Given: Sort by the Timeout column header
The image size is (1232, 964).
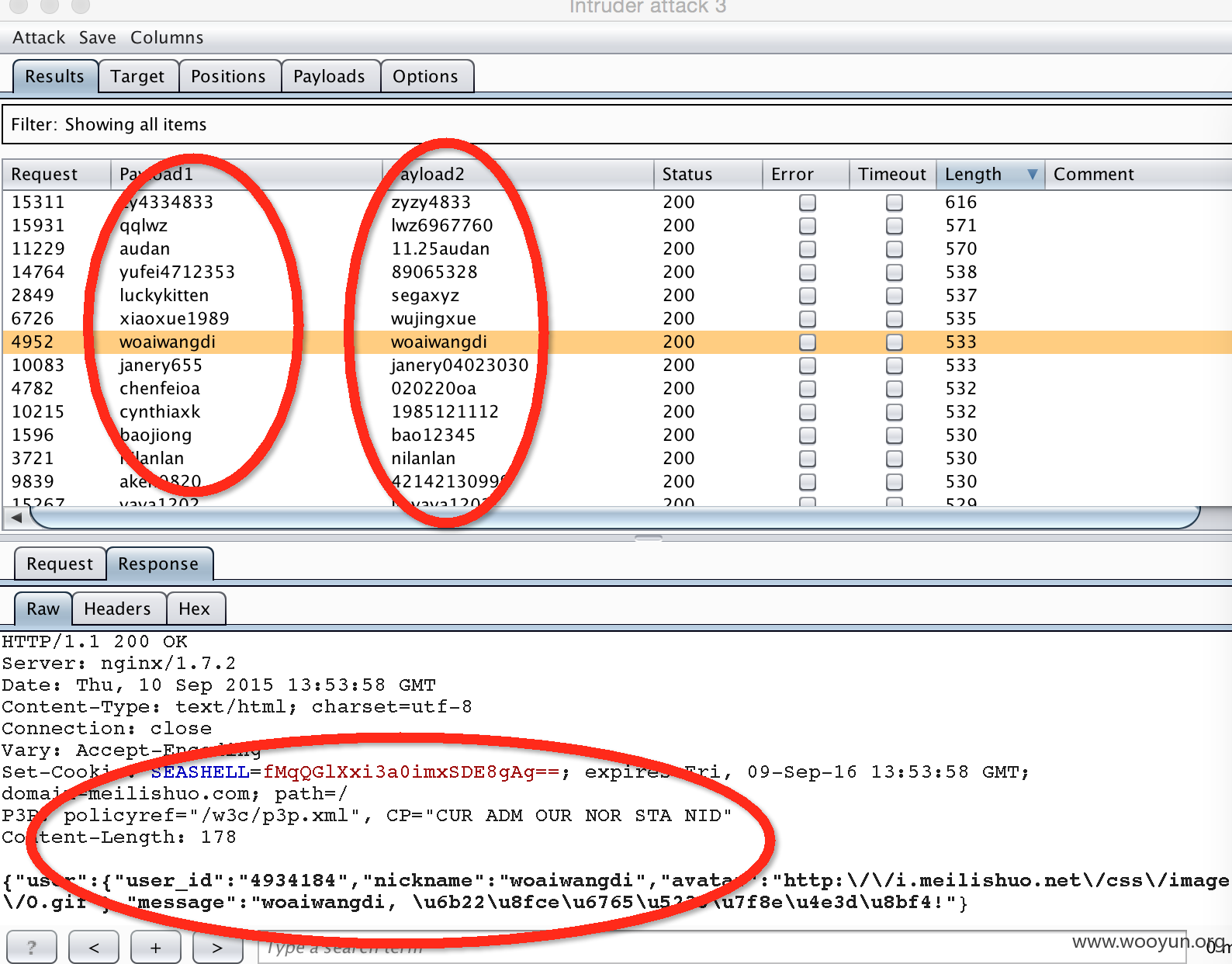Looking at the screenshot, I should (x=892, y=174).
